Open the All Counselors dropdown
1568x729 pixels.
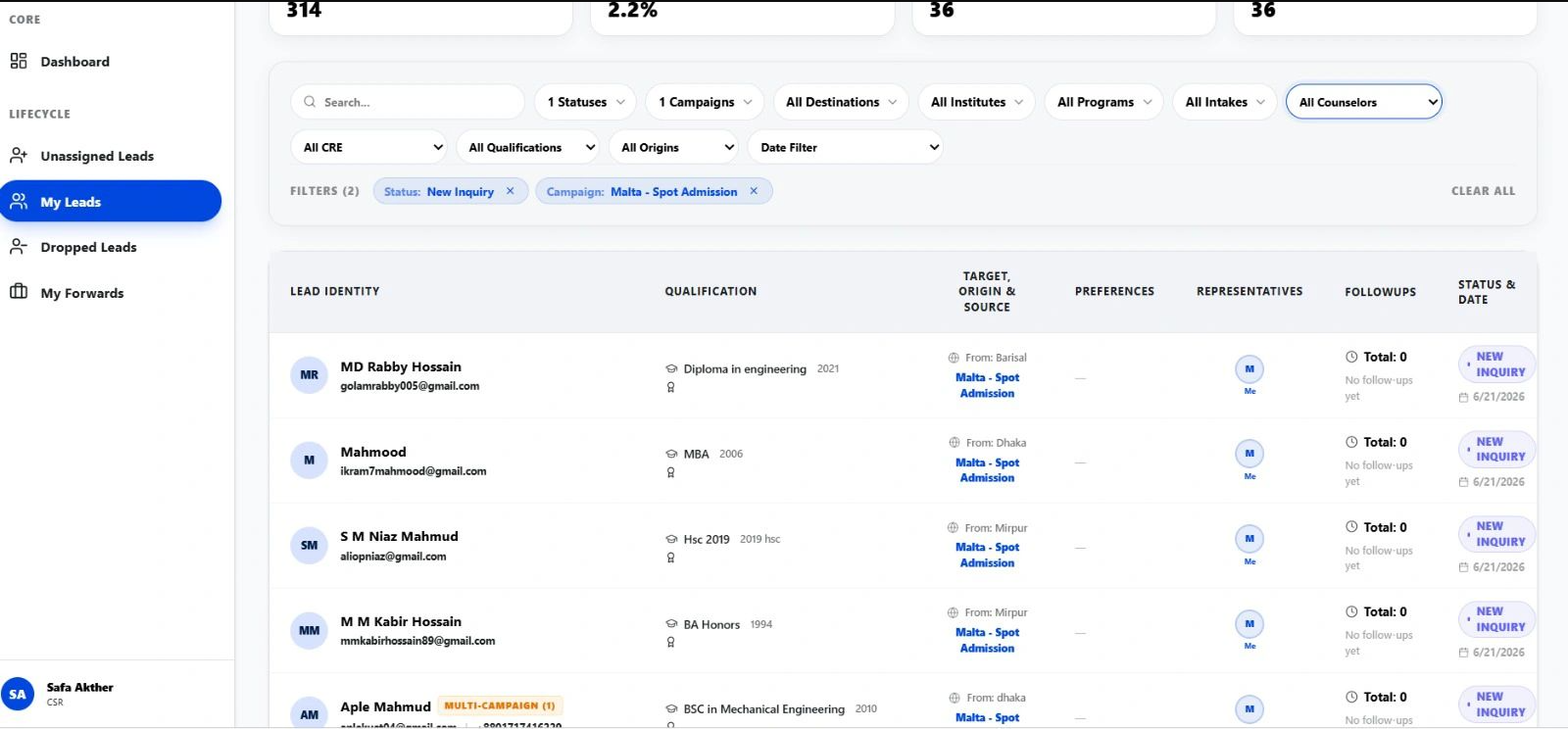(1363, 102)
